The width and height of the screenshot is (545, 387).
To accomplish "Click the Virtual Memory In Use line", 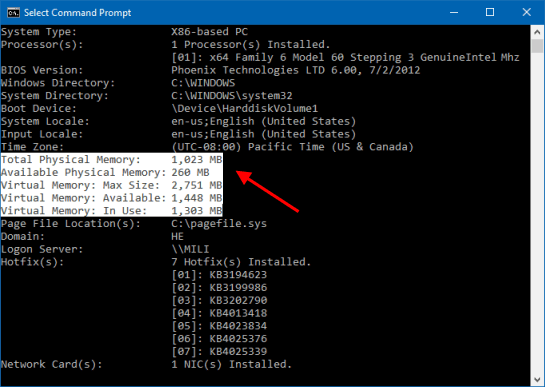I will [x=111, y=211].
